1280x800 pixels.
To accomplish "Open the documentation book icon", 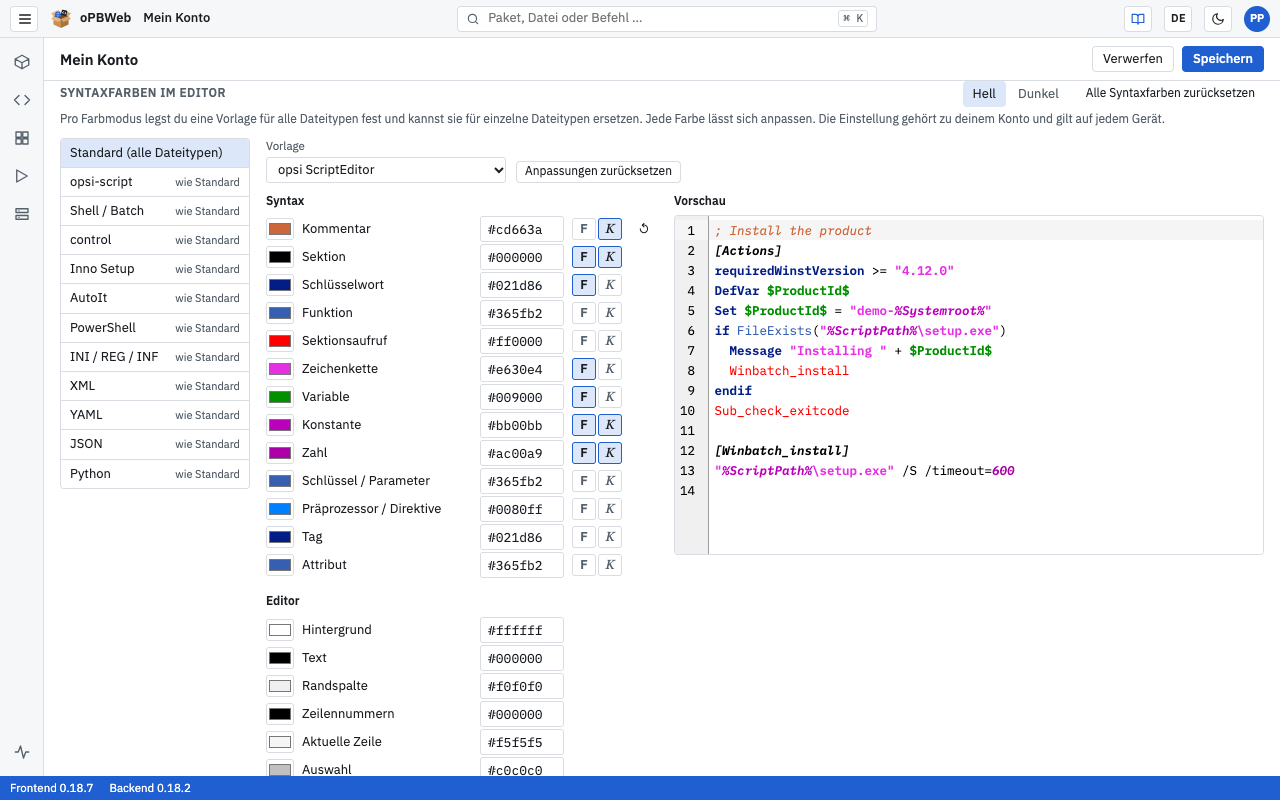I will pos(1138,19).
